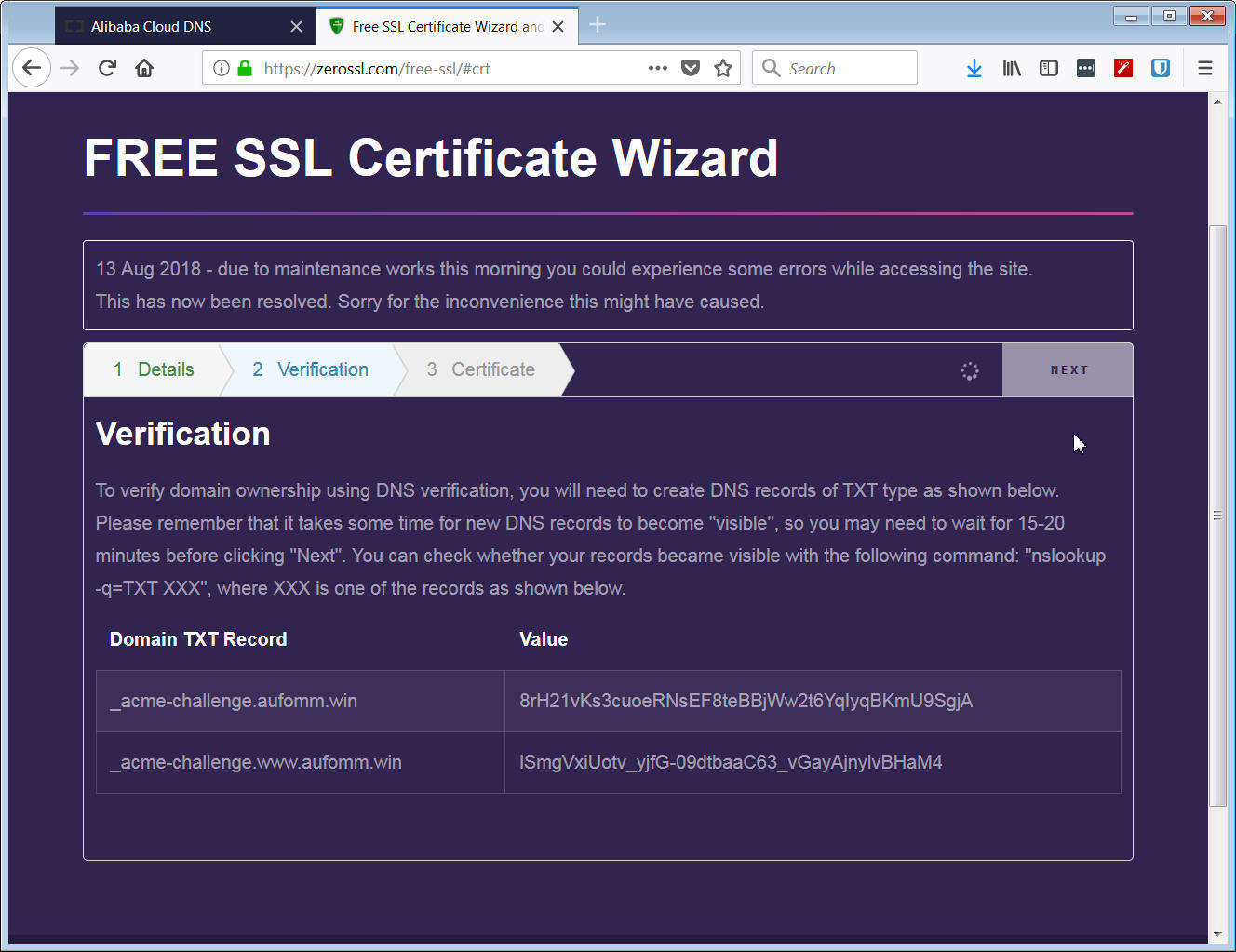The height and width of the screenshot is (952, 1236).
Task: Close the Free SSL Certificate Wizard tab
Action: 558,27
